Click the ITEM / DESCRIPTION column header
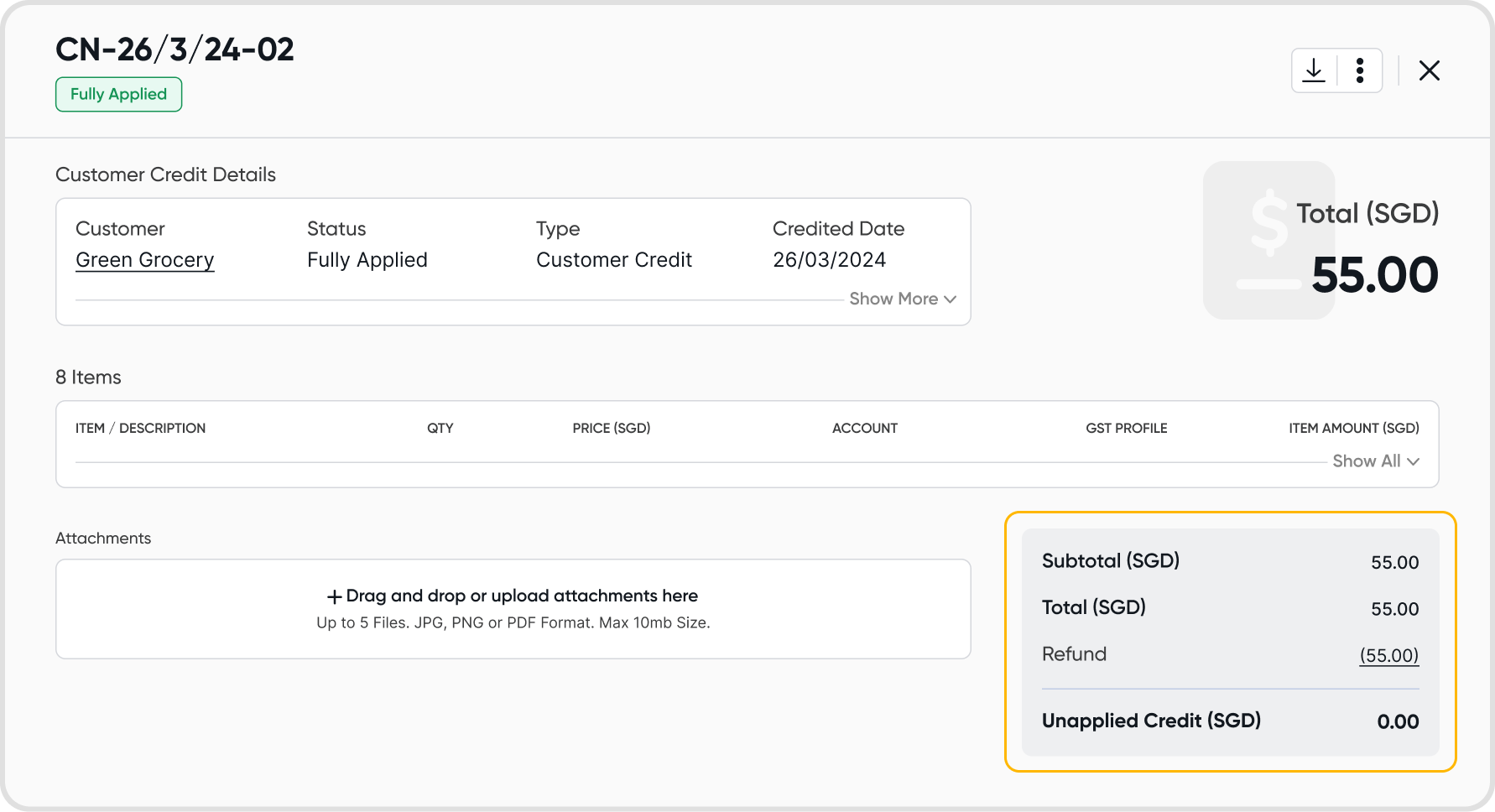 pyautogui.click(x=140, y=428)
